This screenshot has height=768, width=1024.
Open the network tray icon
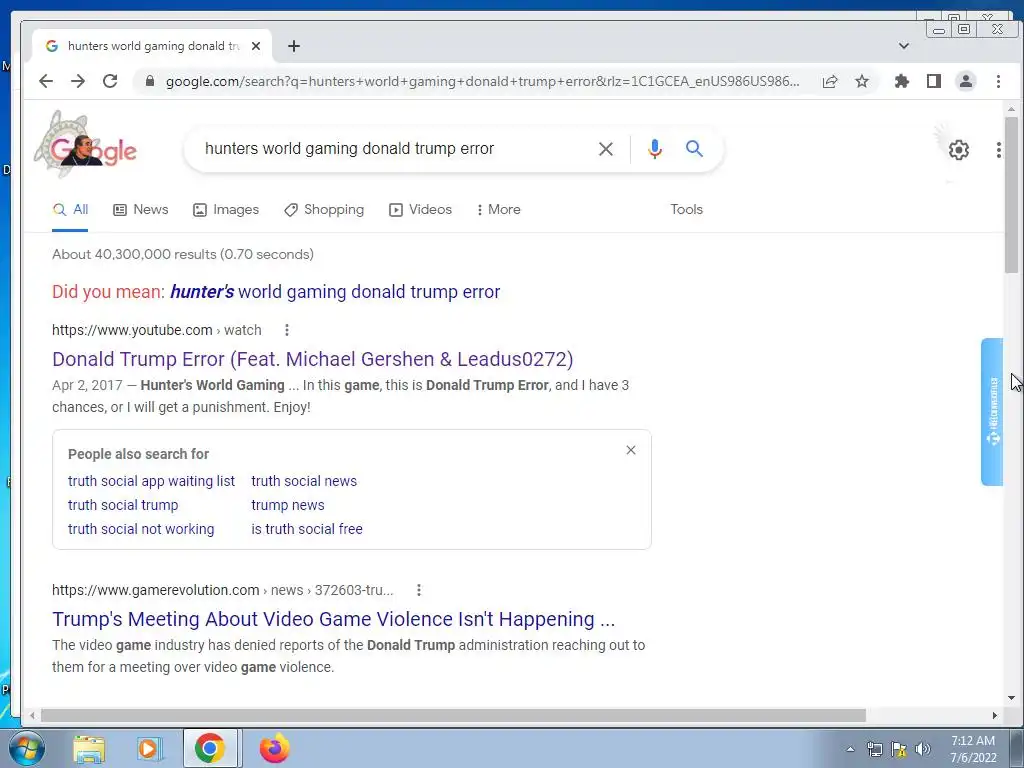(x=874, y=749)
